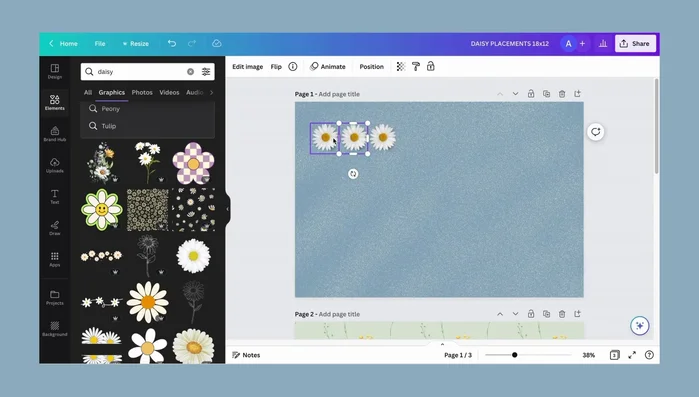The height and width of the screenshot is (397, 699).
Task: Open the Draw sidebar panel
Action: pos(54,227)
